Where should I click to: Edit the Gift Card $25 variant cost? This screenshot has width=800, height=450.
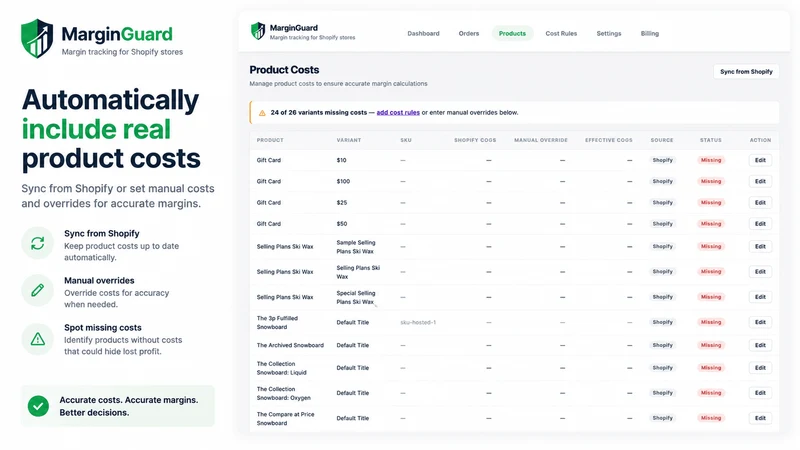coord(760,203)
